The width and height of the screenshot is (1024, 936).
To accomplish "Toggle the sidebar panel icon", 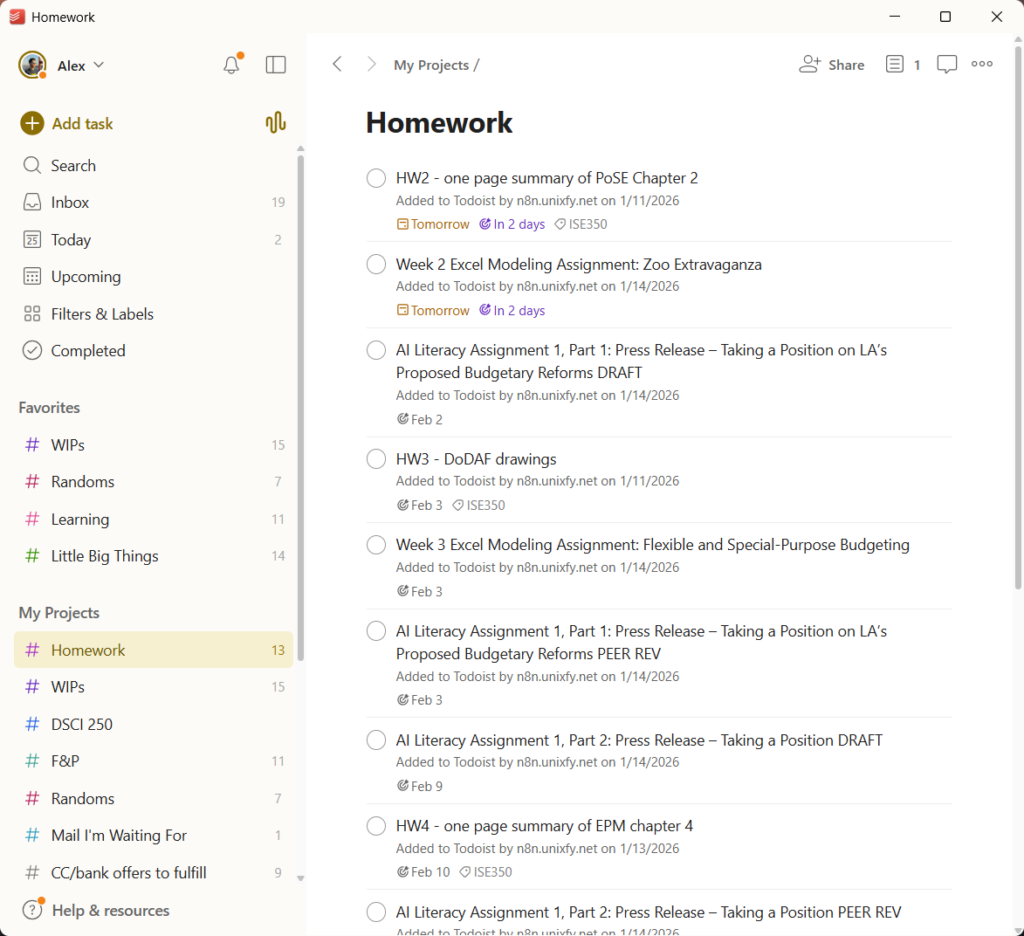I will coord(276,65).
